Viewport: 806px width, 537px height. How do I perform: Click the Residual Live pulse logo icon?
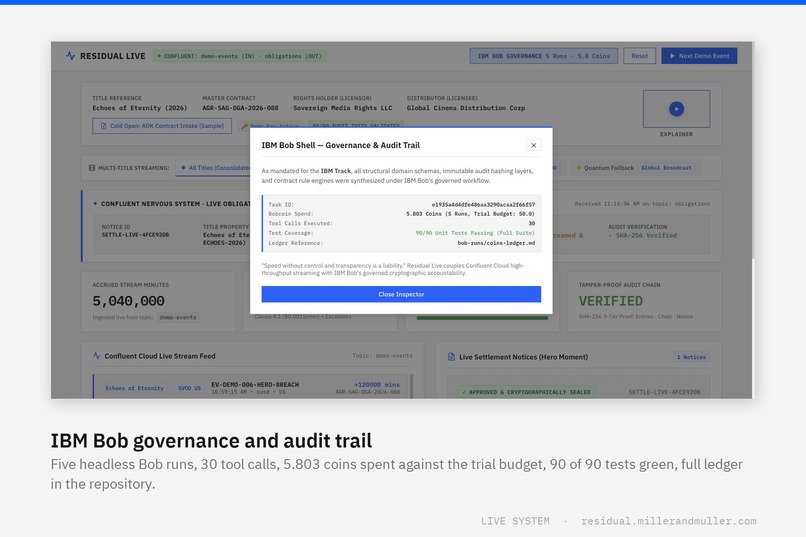click(70, 55)
